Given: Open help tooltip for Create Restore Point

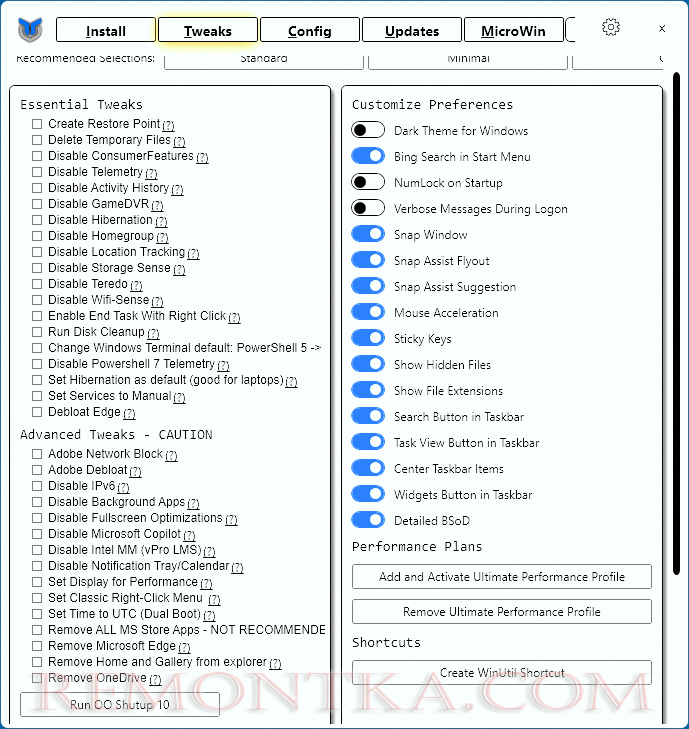Looking at the screenshot, I should tap(168, 125).
